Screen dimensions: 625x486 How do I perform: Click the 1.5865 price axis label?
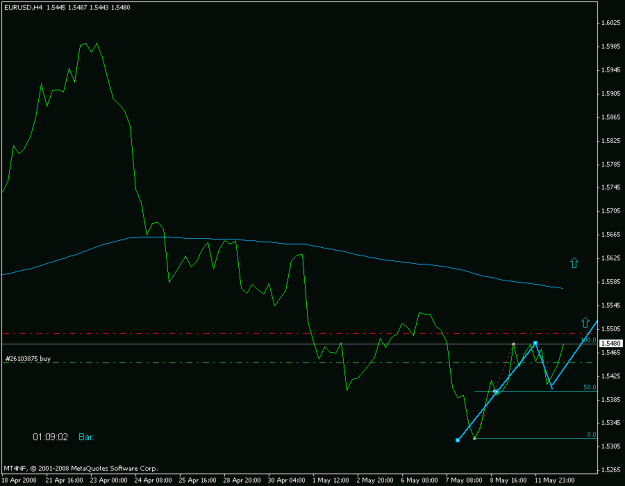coord(611,117)
